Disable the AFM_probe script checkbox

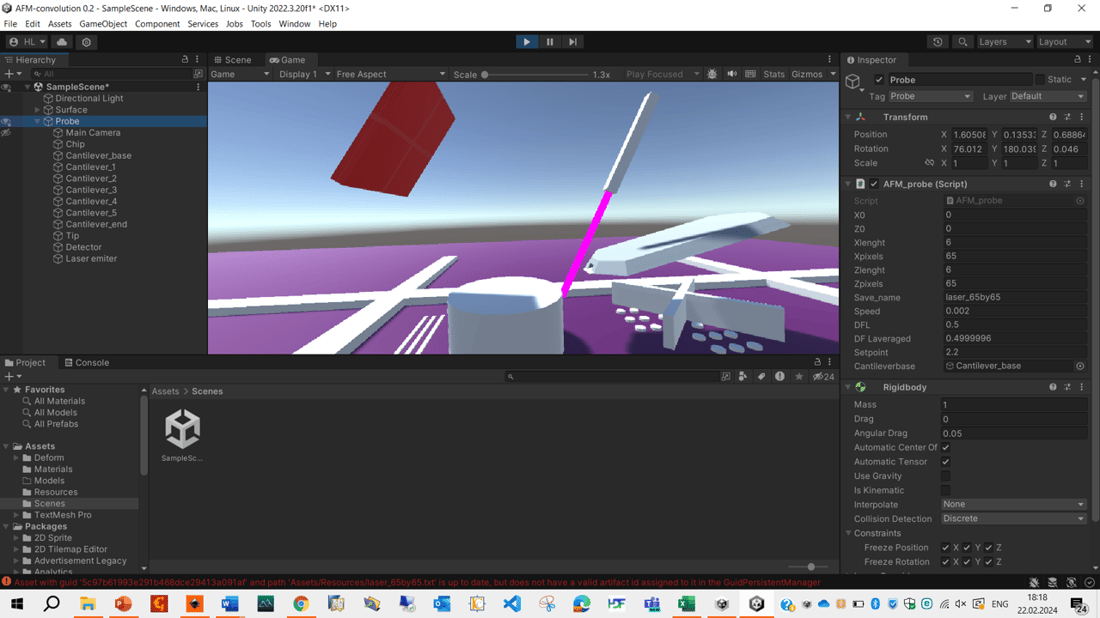(874, 184)
